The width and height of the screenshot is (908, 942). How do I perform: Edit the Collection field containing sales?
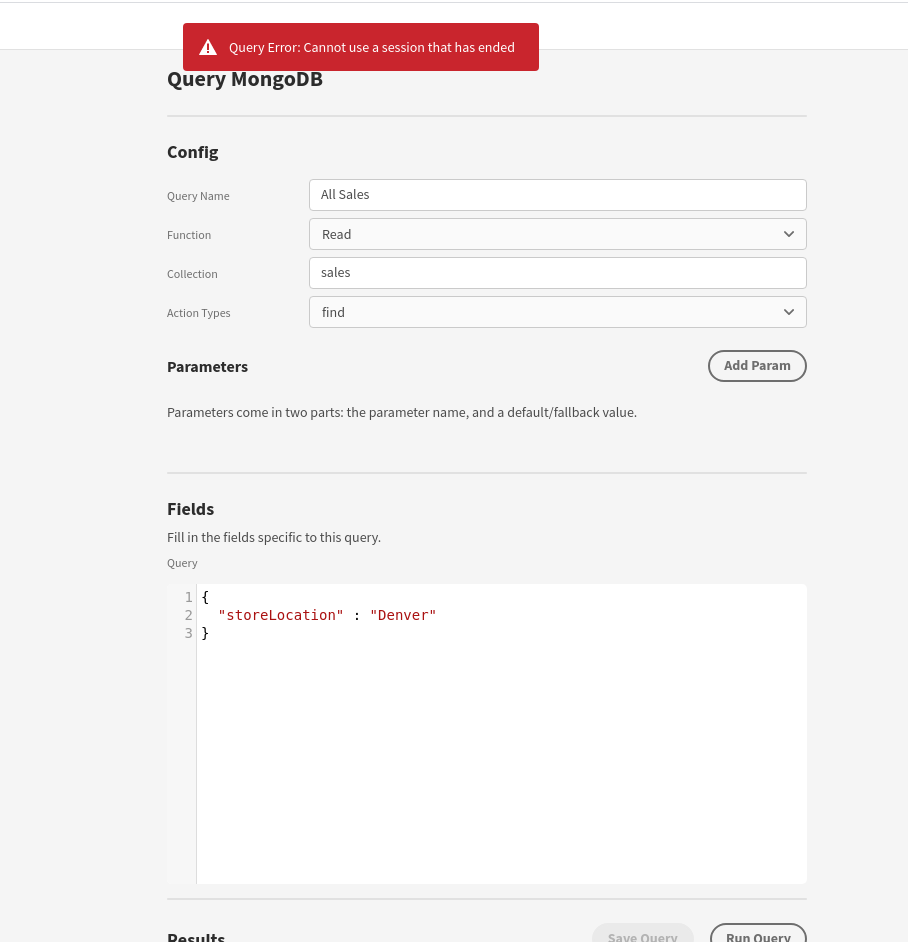point(558,273)
